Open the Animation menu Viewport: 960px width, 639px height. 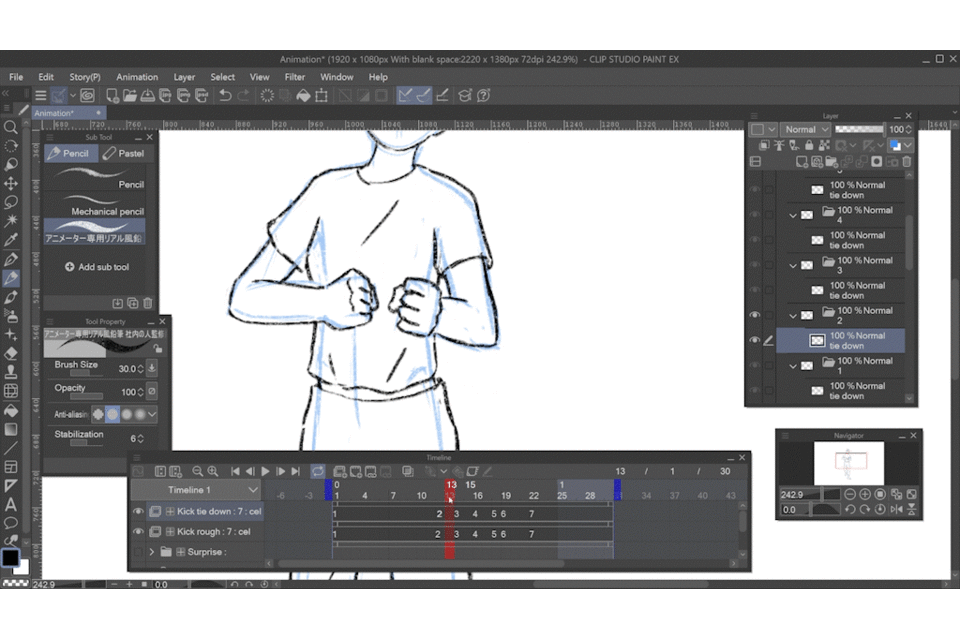pyautogui.click(x=137, y=77)
